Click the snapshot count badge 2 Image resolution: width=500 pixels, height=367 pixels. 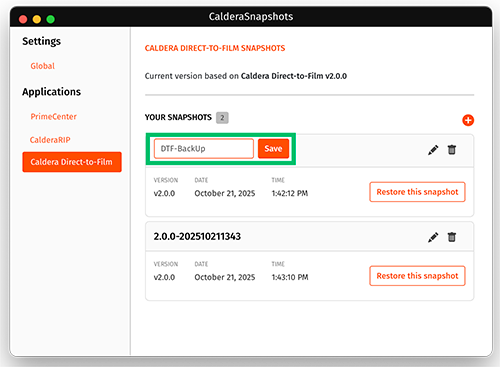coord(222,118)
